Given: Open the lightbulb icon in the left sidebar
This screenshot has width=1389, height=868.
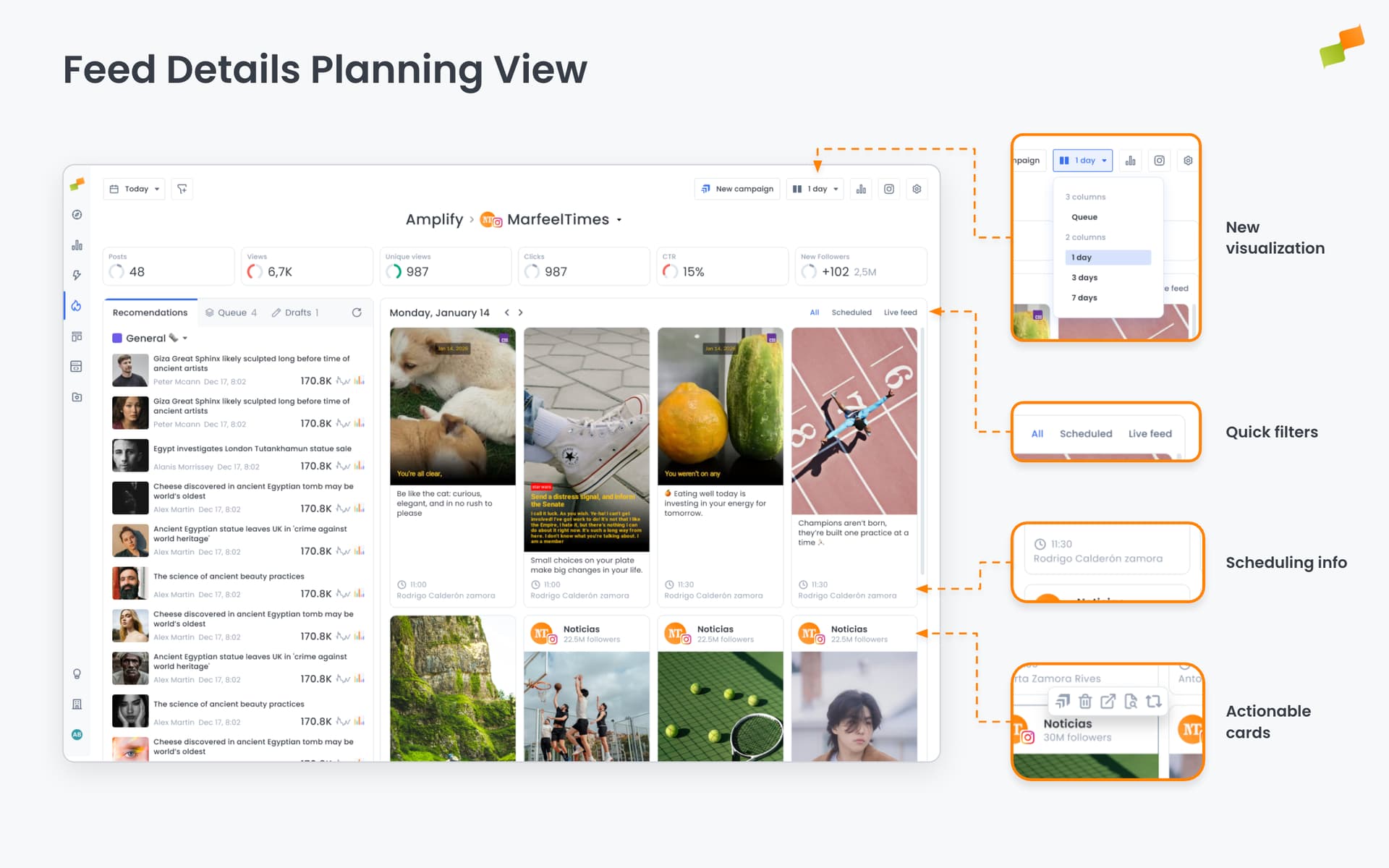Looking at the screenshot, I should pos(77,673).
